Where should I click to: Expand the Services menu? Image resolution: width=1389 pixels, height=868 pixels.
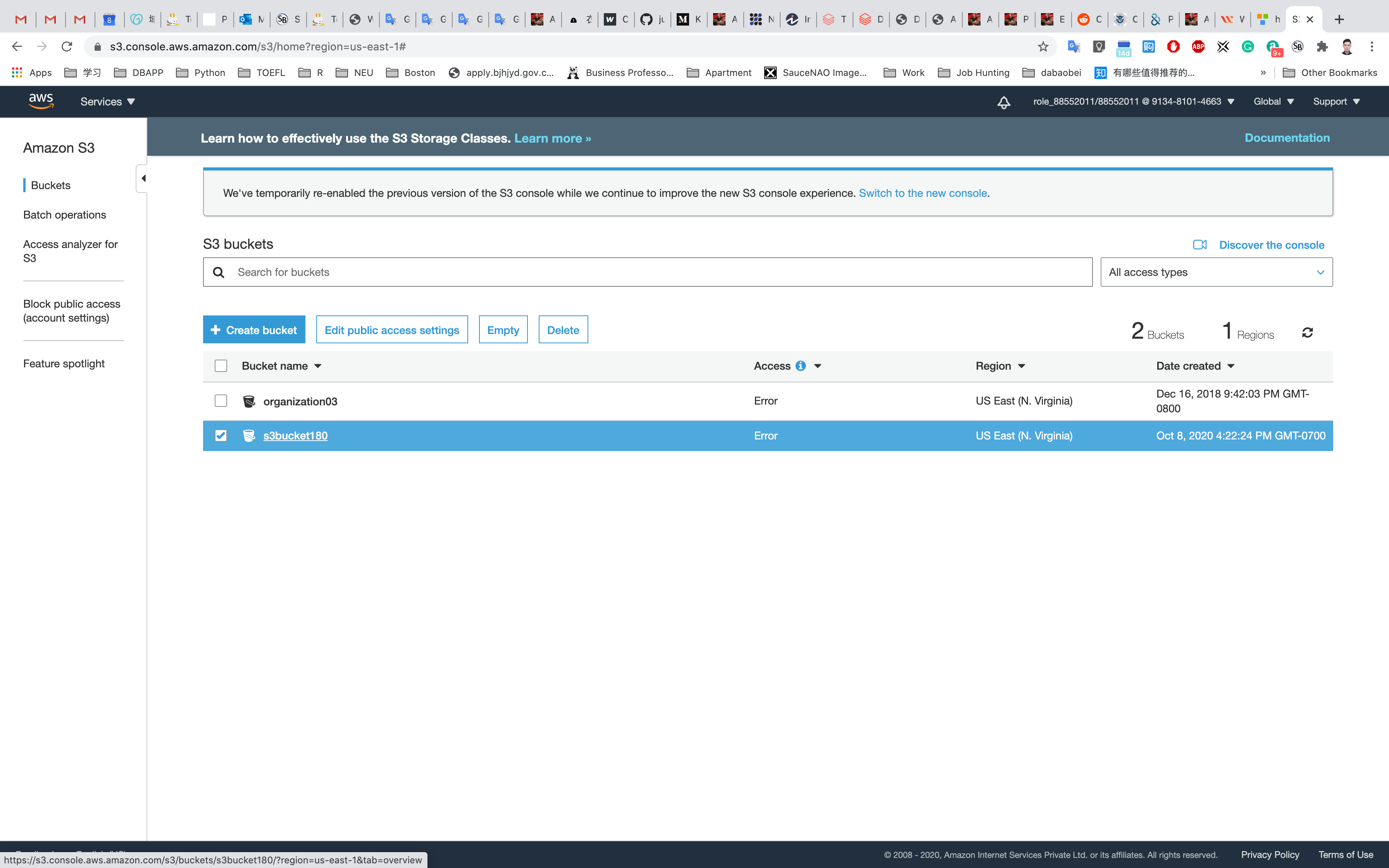pyautogui.click(x=107, y=102)
